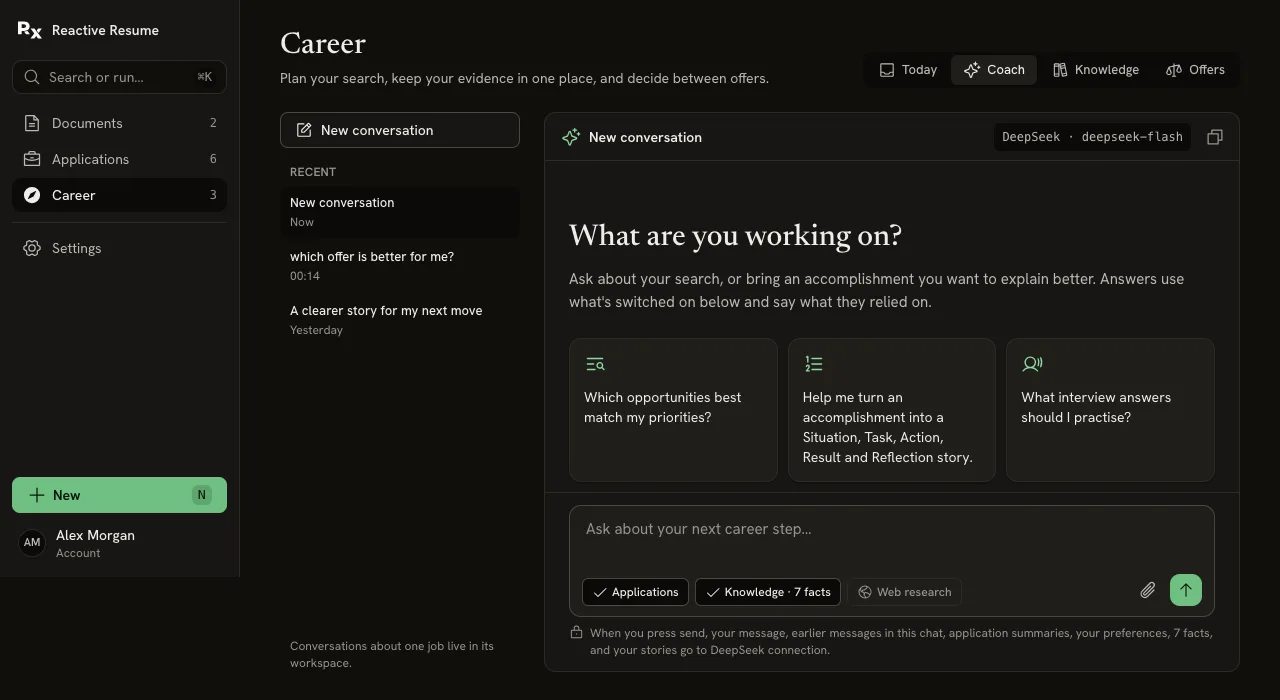Click the Search or run field
This screenshot has height=700, width=1280.
[x=119, y=77]
